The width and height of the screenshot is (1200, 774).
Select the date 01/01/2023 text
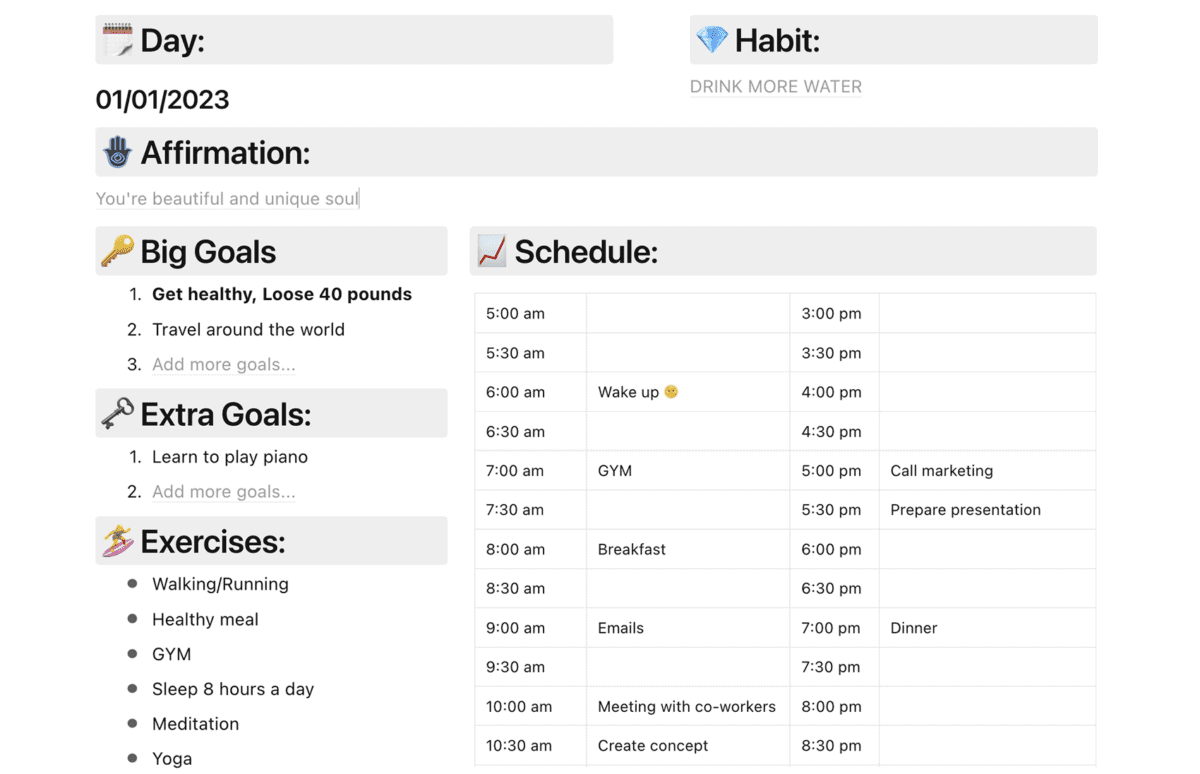coord(163,100)
